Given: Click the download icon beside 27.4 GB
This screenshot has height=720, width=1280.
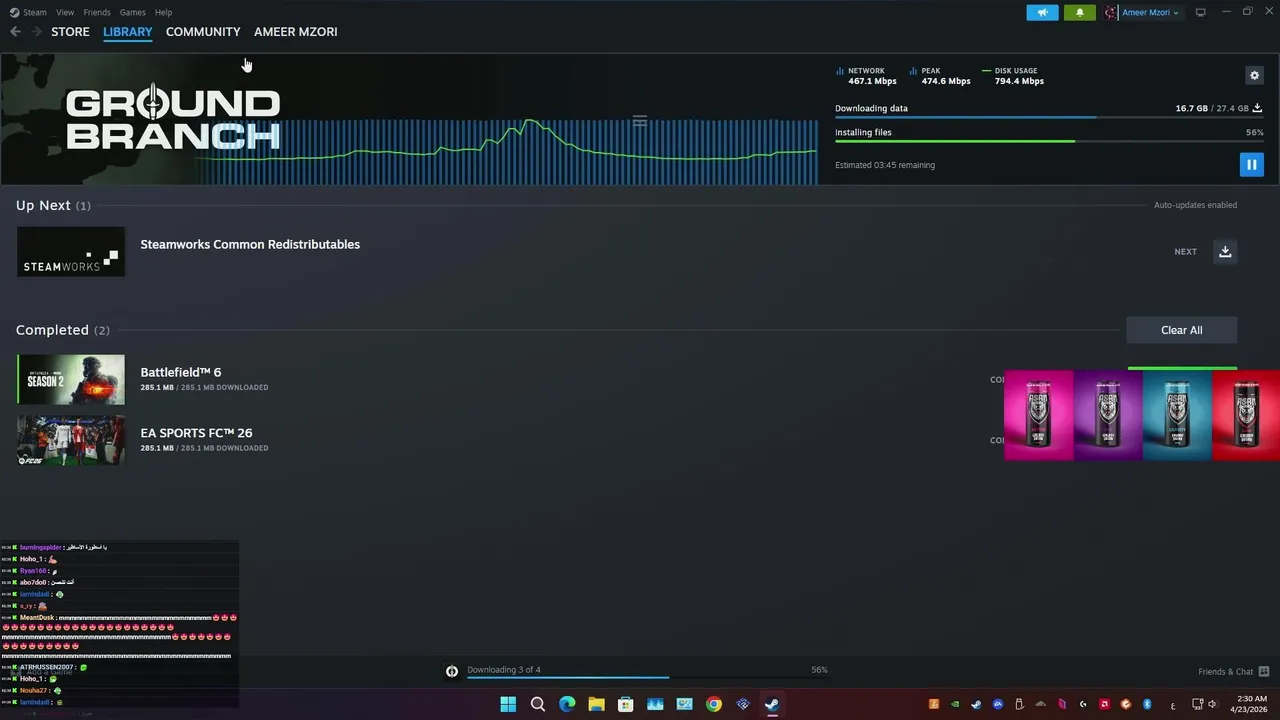Looking at the screenshot, I should click(x=1257, y=108).
